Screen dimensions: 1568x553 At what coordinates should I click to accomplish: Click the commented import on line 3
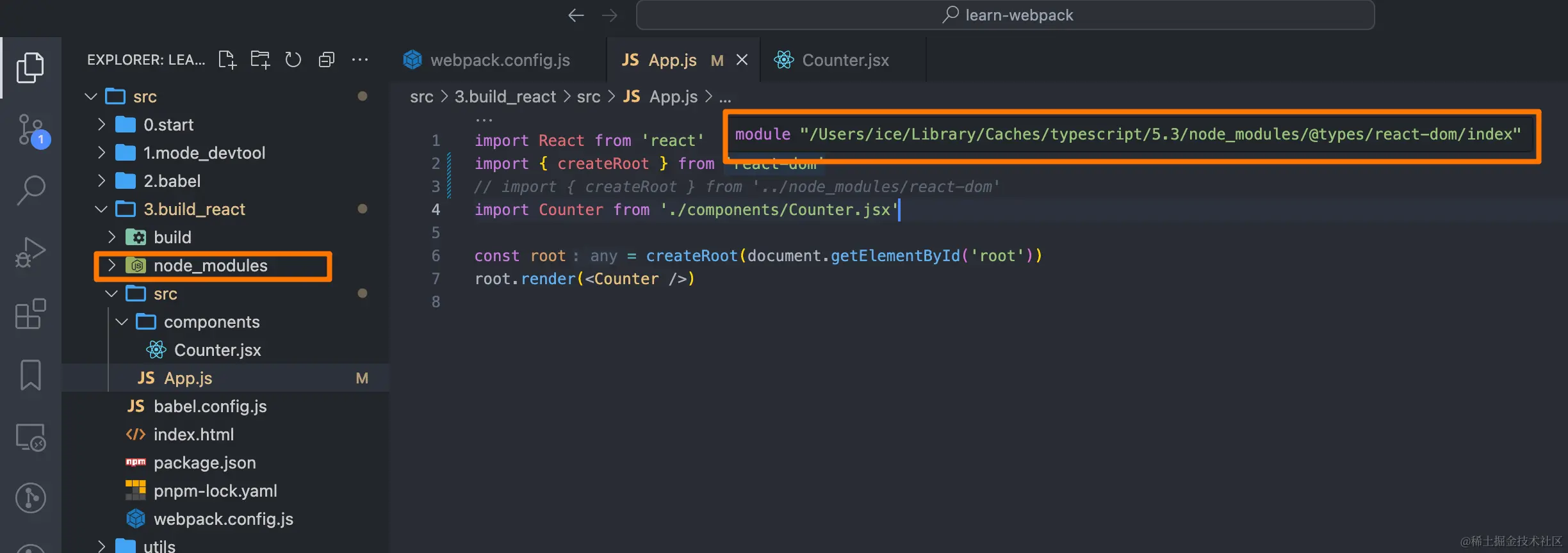coord(737,186)
